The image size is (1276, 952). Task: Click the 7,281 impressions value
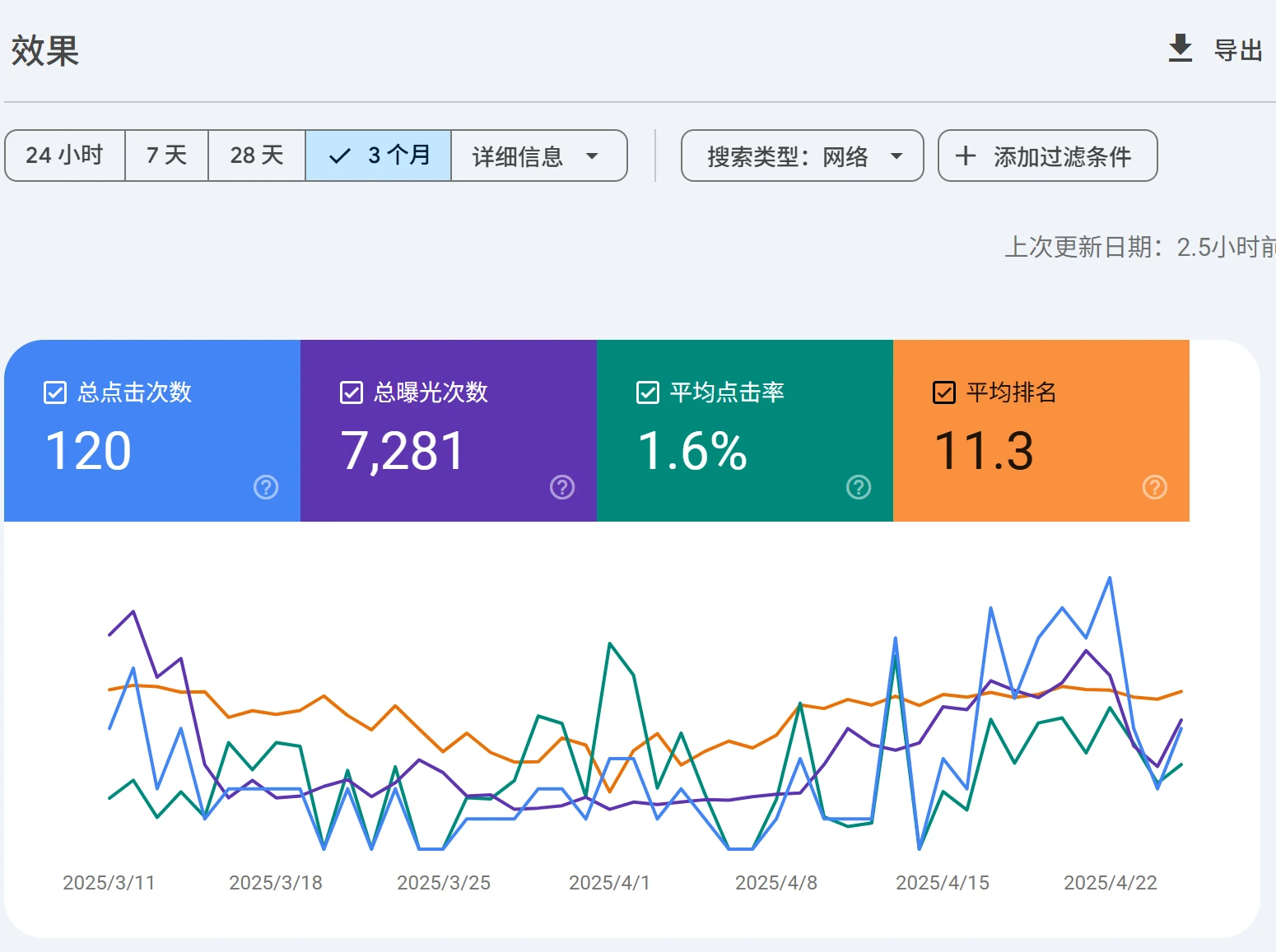point(403,451)
